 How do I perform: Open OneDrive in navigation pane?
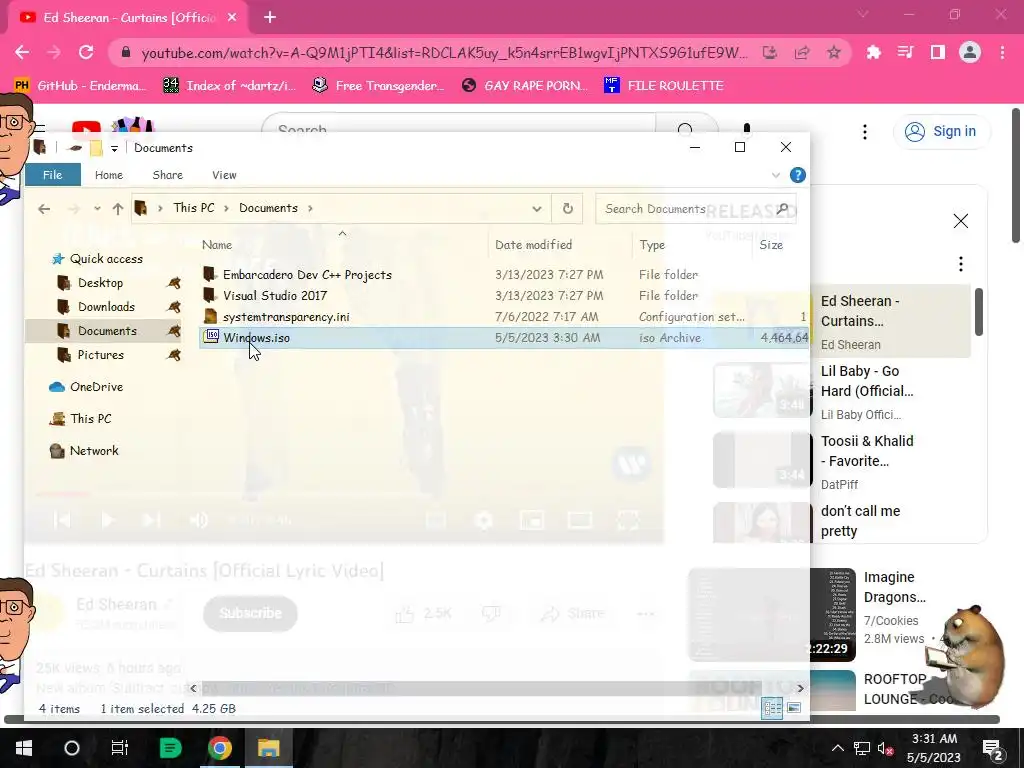96,387
